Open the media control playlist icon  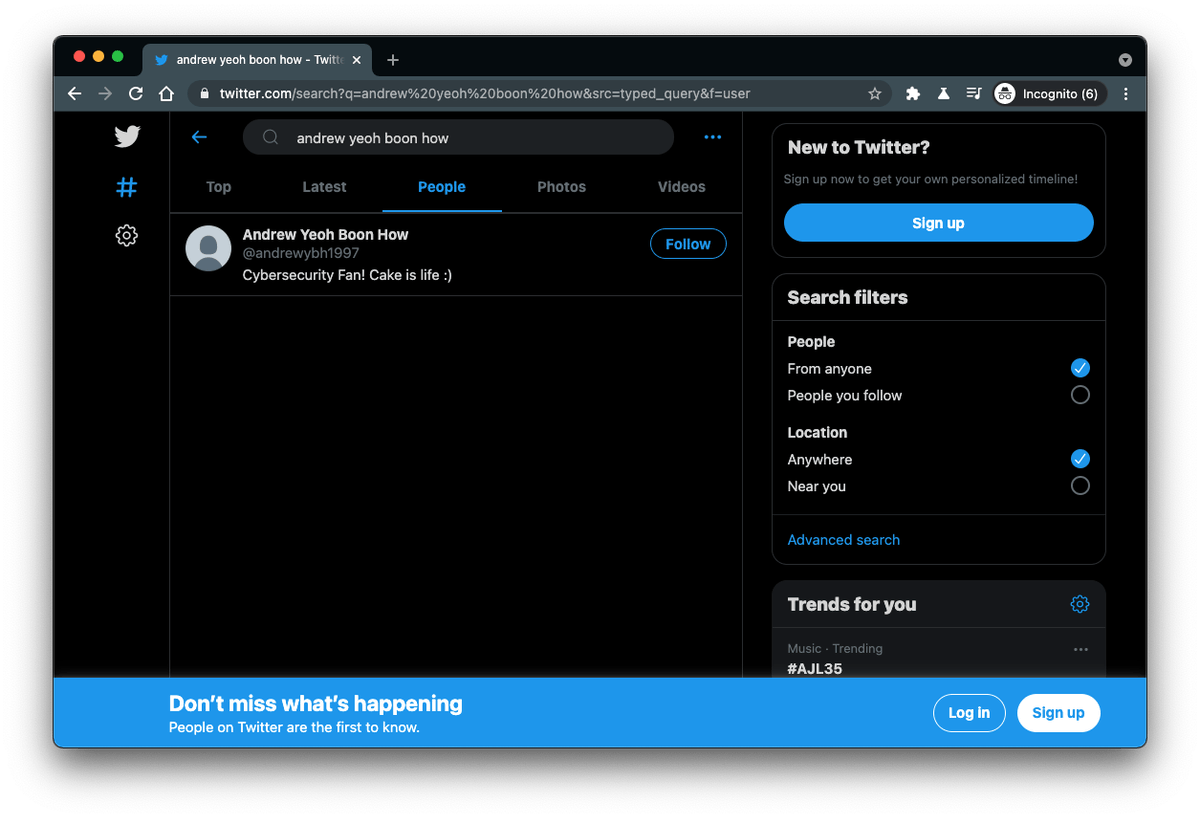tap(973, 94)
